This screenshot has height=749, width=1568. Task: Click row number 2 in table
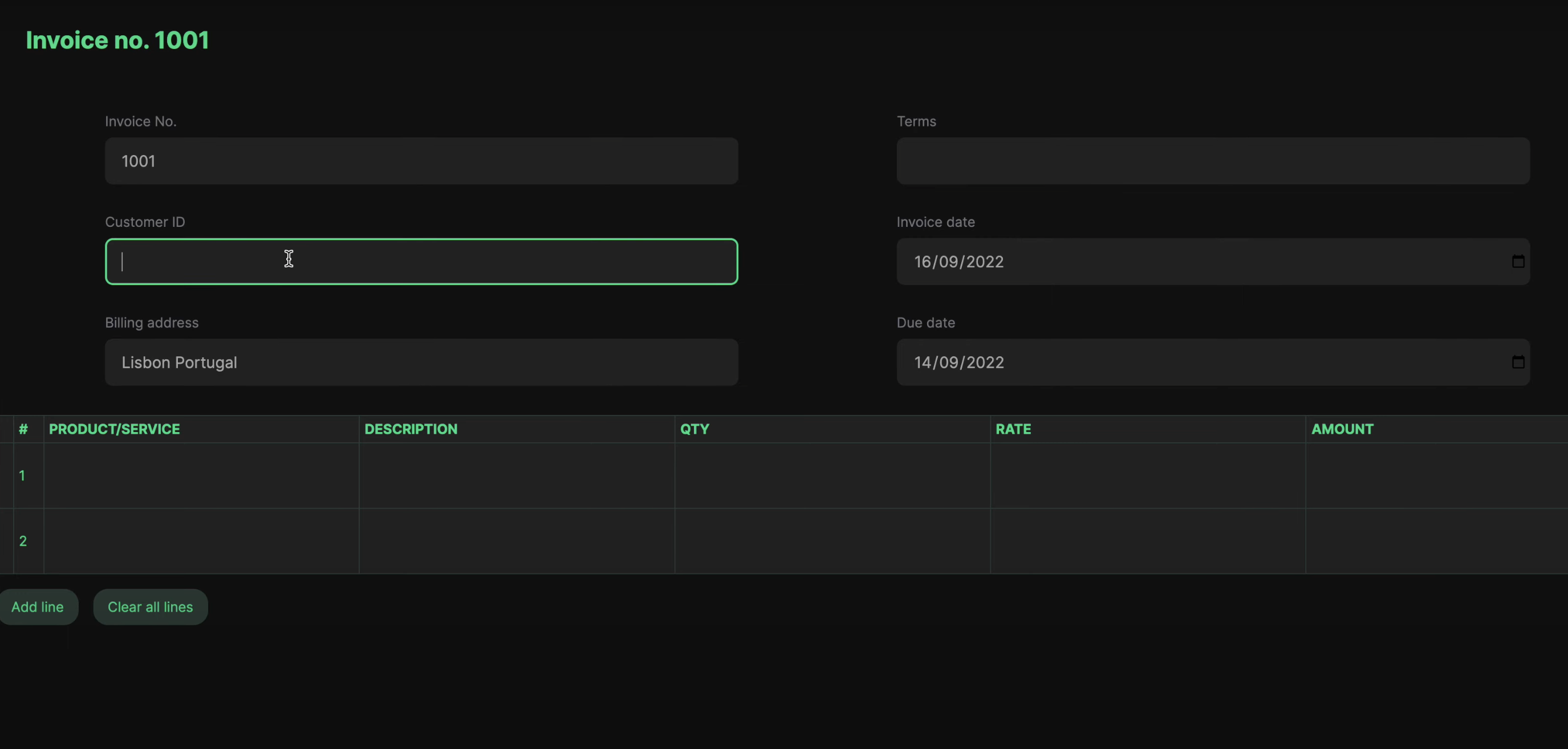coord(23,541)
